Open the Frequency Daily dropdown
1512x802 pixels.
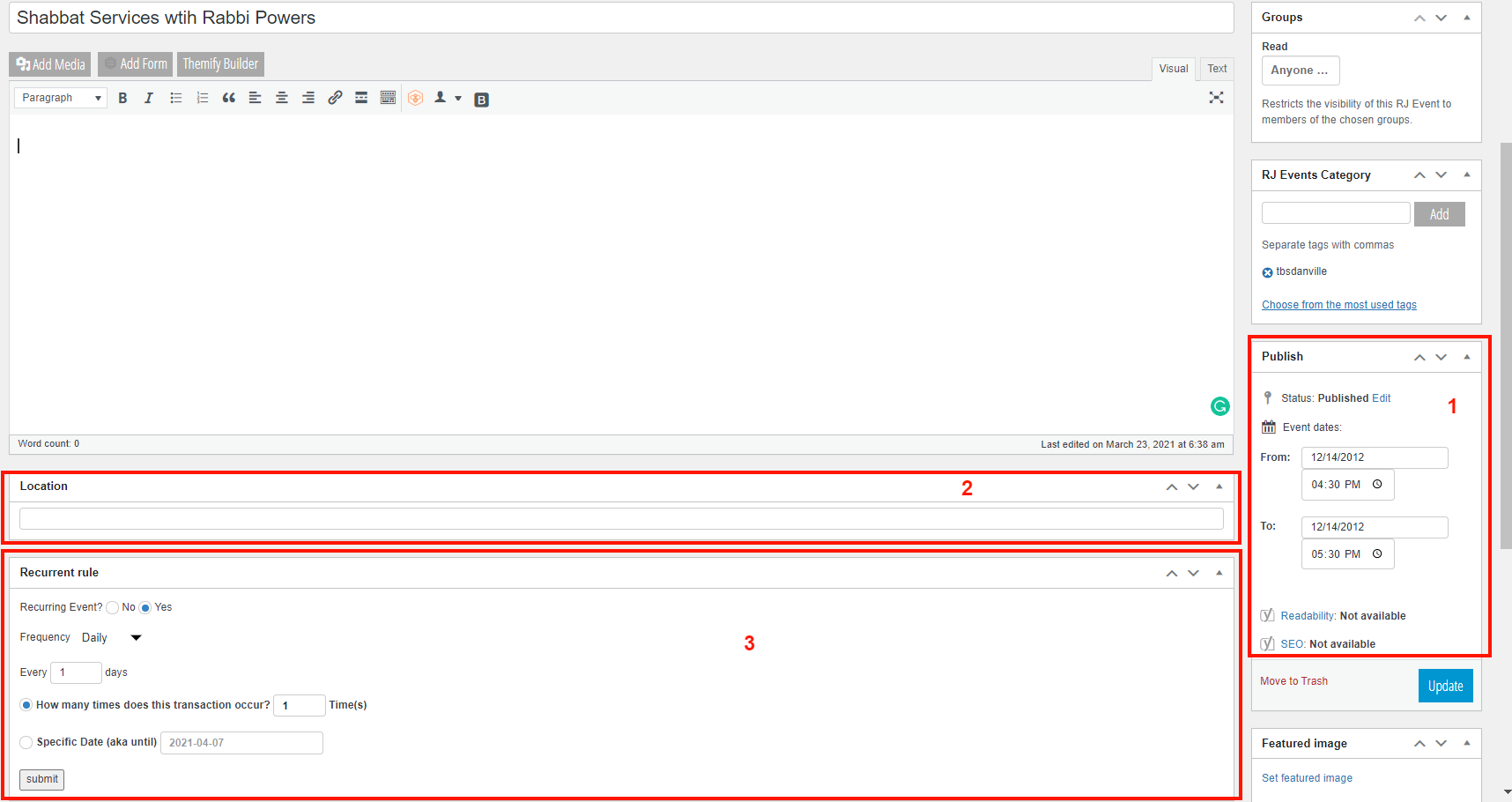coord(111,638)
